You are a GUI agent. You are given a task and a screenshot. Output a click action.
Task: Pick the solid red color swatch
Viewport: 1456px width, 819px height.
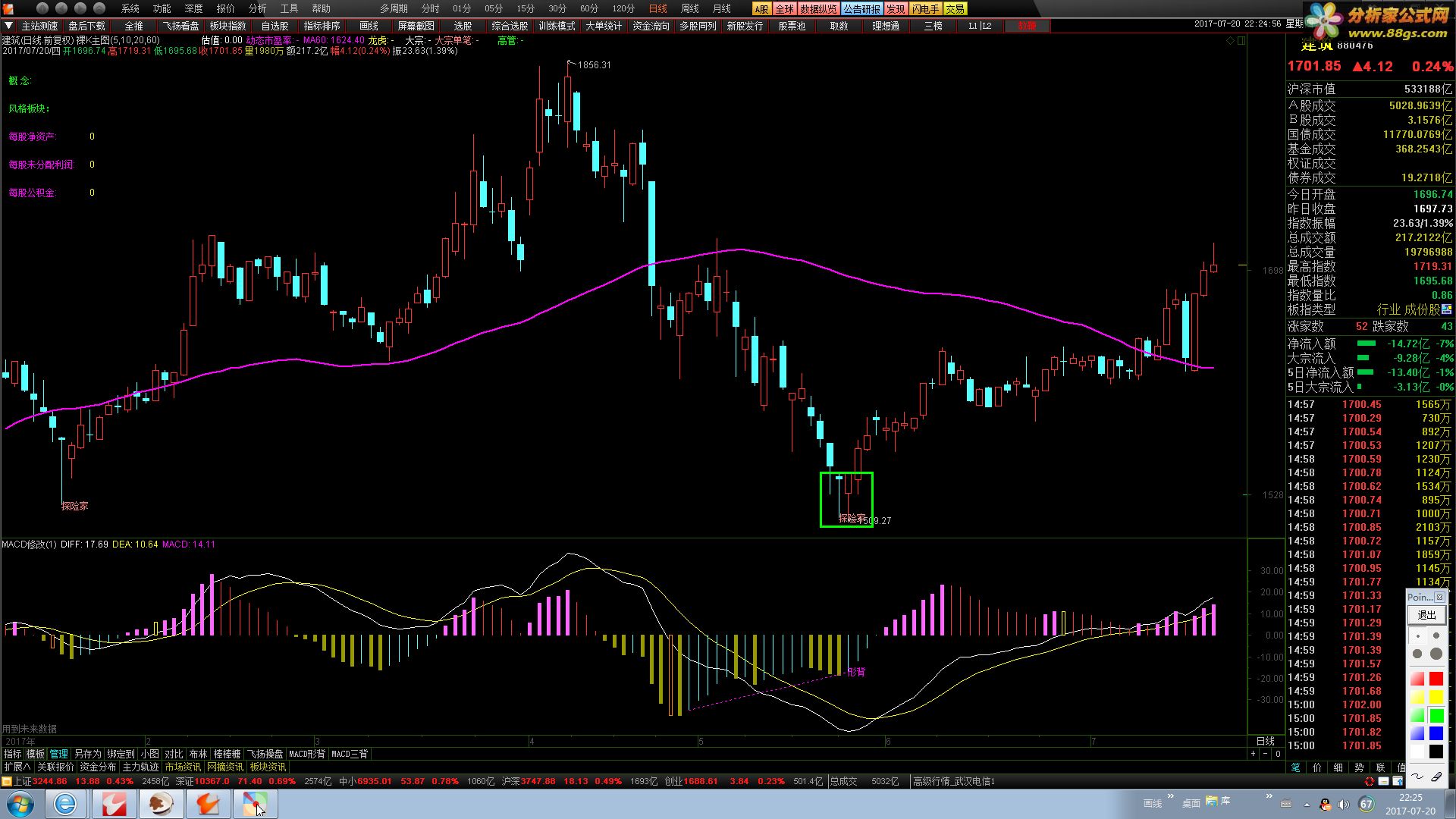click(1436, 679)
